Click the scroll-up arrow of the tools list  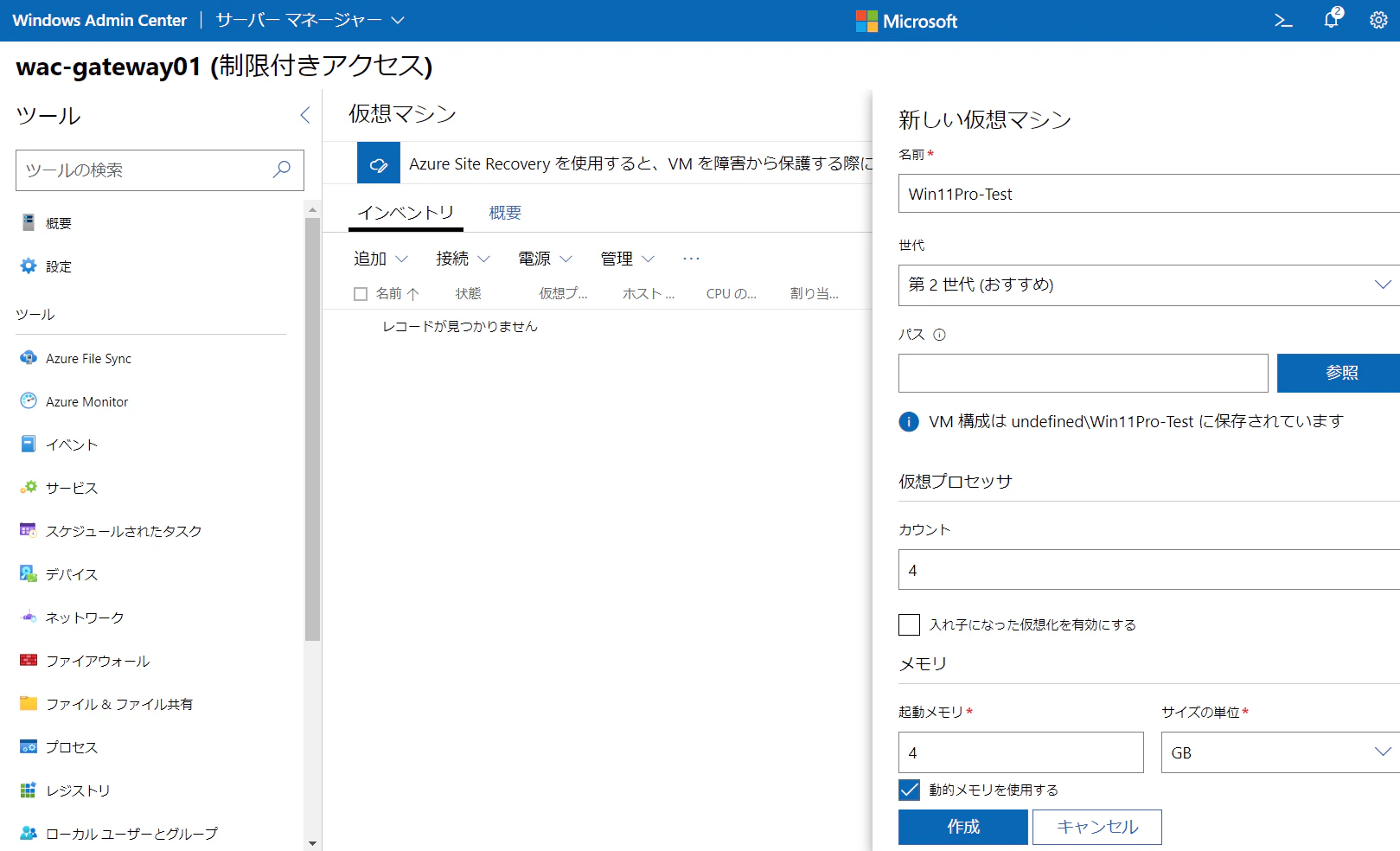pyautogui.click(x=312, y=209)
